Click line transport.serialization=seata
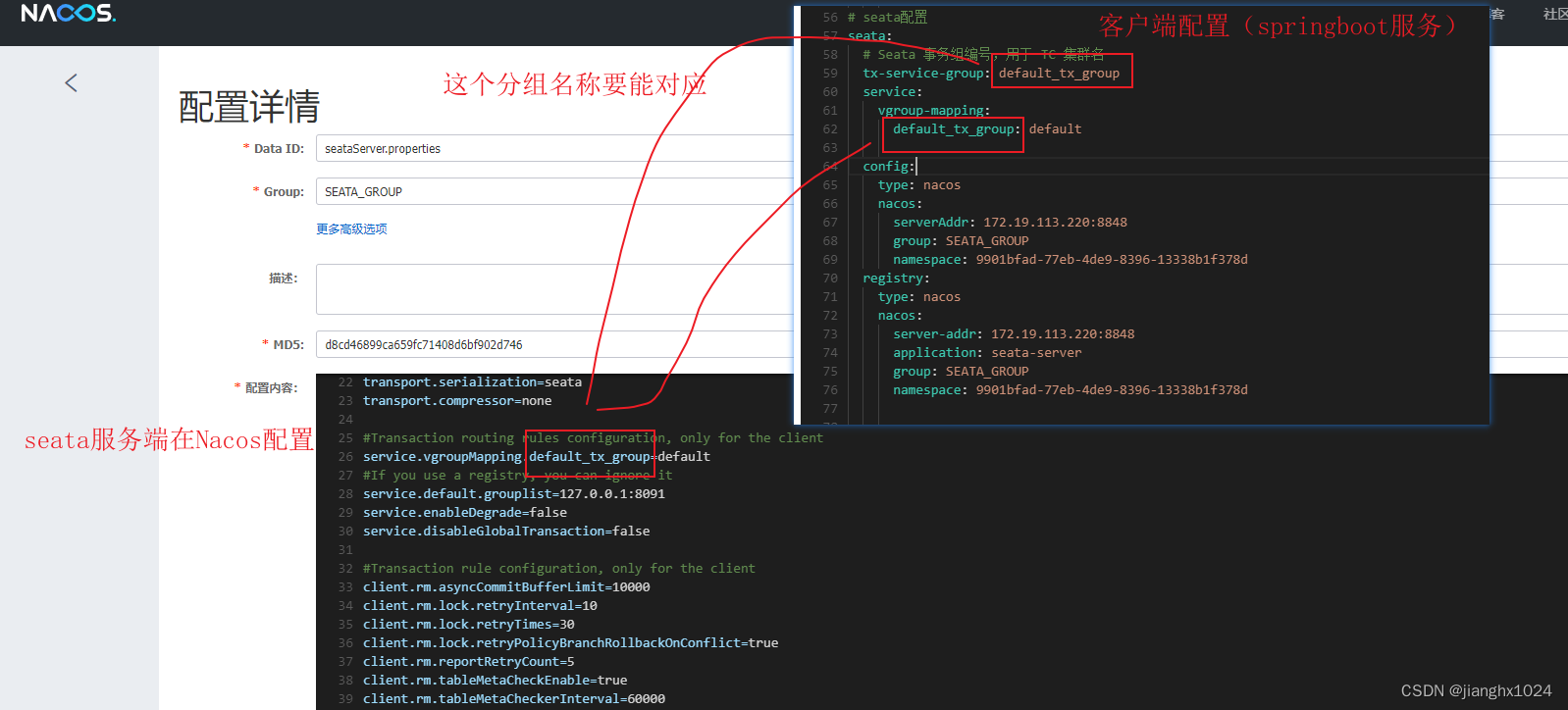 point(472,382)
